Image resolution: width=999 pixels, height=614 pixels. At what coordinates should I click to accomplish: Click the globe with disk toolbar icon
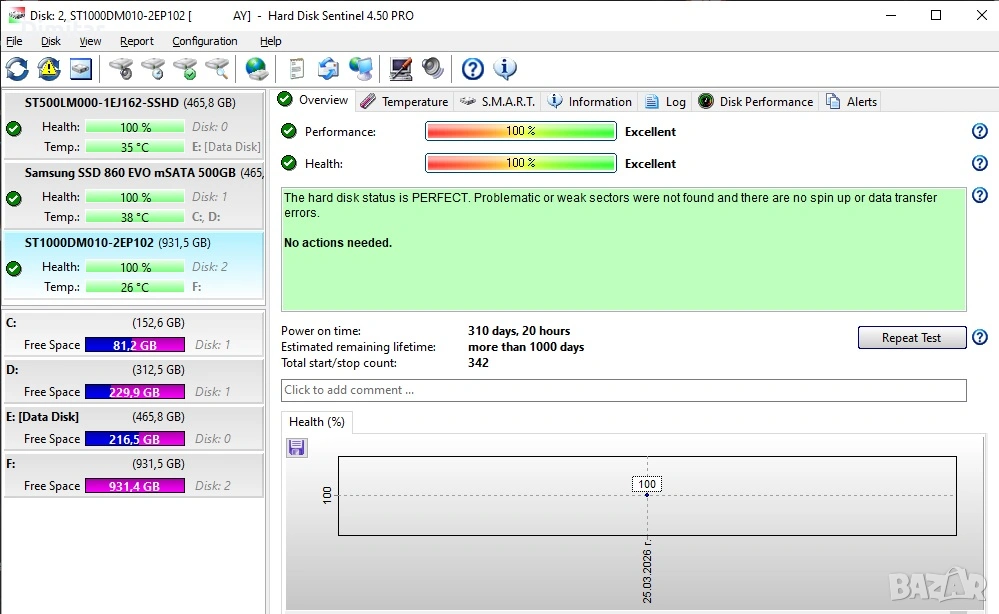pos(257,69)
